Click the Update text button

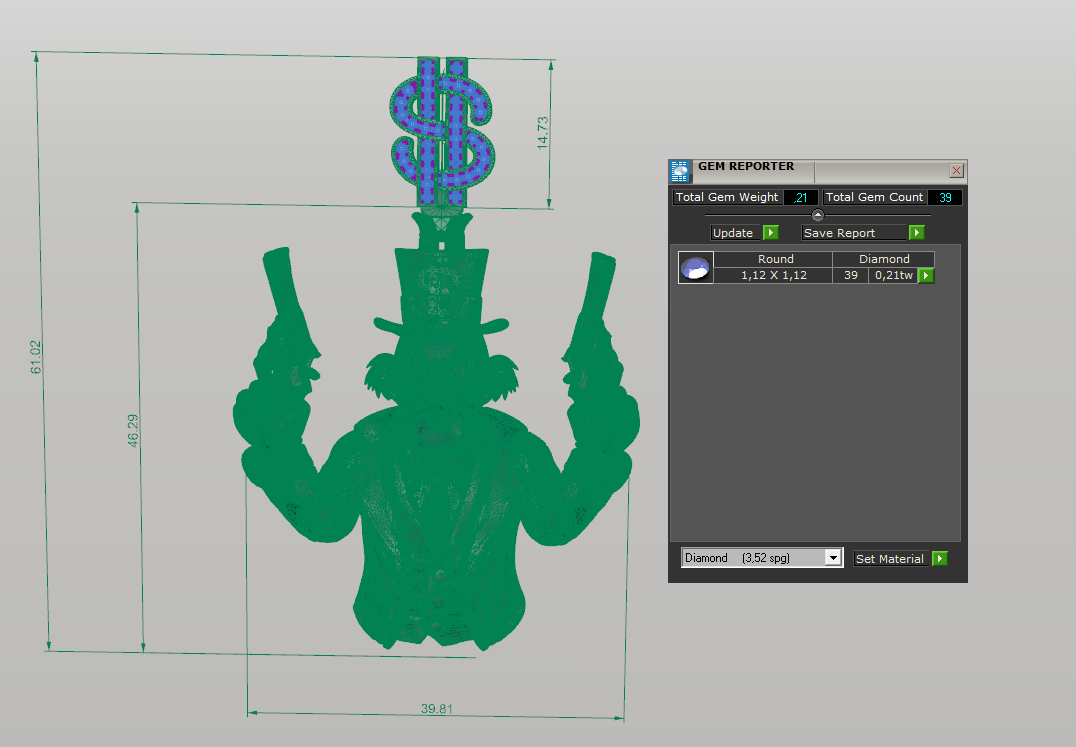coord(734,233)
